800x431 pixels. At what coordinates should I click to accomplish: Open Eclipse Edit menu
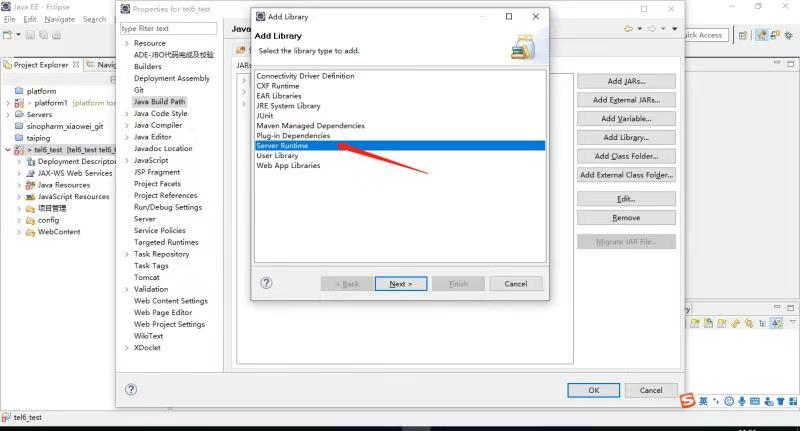pyautogui.click(x=30, y=19)
